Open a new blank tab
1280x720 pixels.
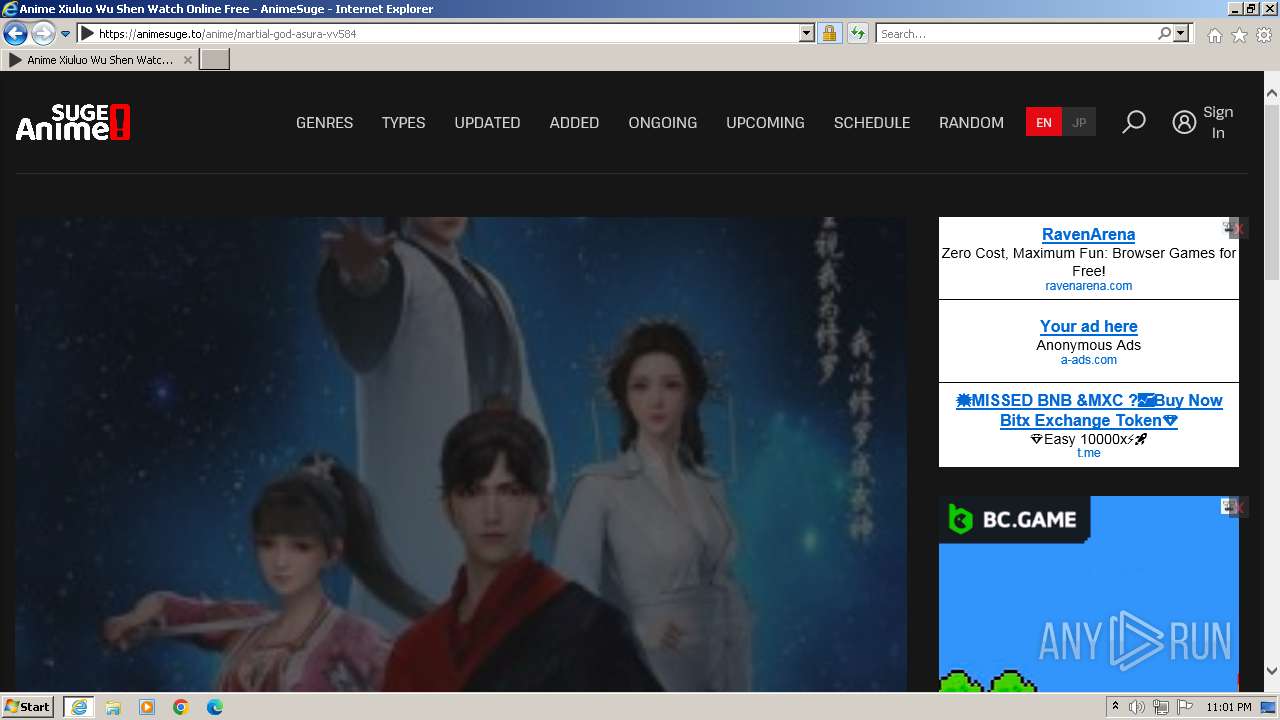coord(215,60)
